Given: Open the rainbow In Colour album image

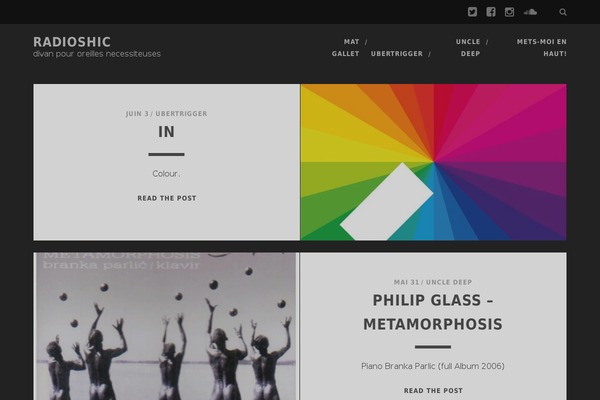Looking at the screenshot, I should (433, 162).
